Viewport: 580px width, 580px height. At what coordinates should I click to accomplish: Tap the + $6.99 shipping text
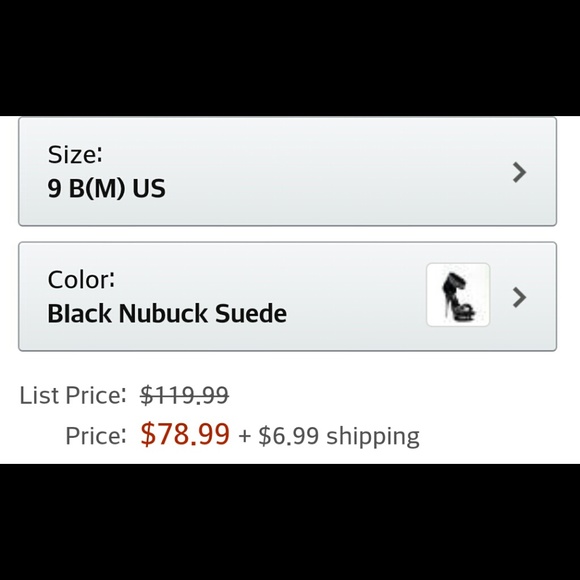(329, 436)
